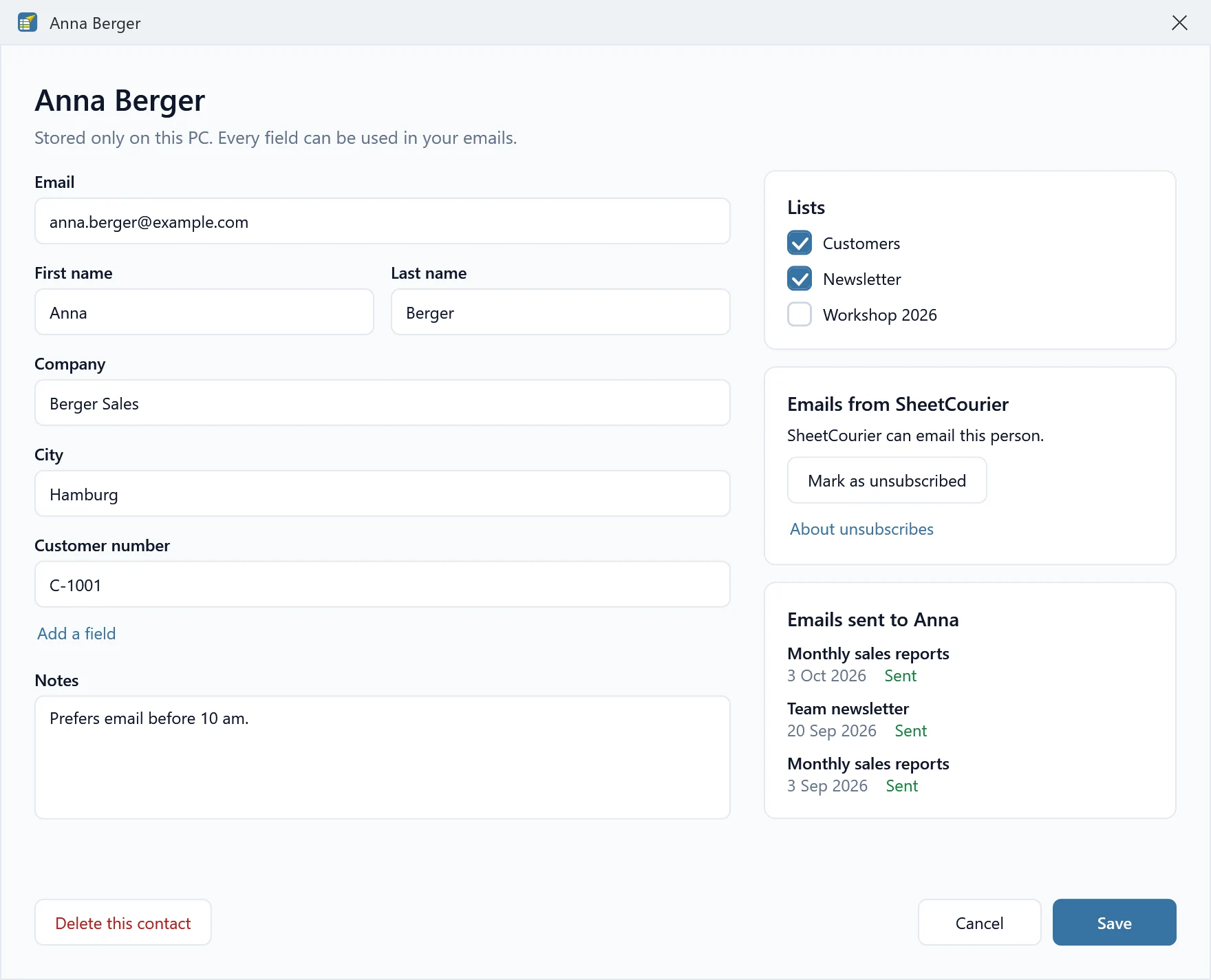Click the "SheetCourier can email this person." text
1211x980 pixels.
point(915,436)
